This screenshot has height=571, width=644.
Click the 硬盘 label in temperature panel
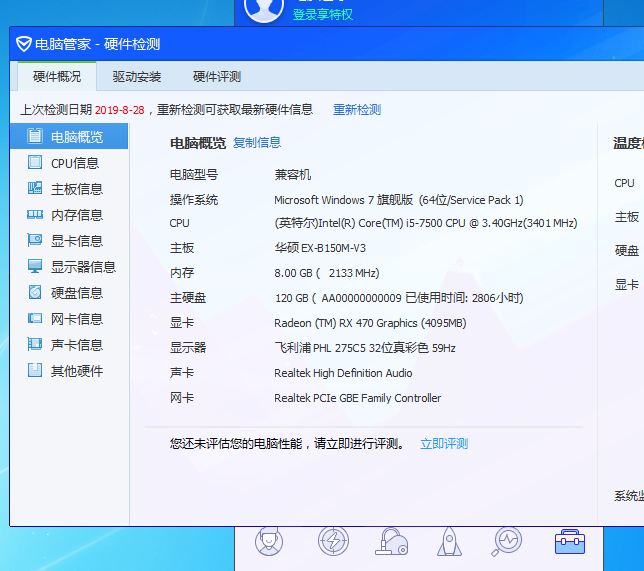click(x=627, y=251)
